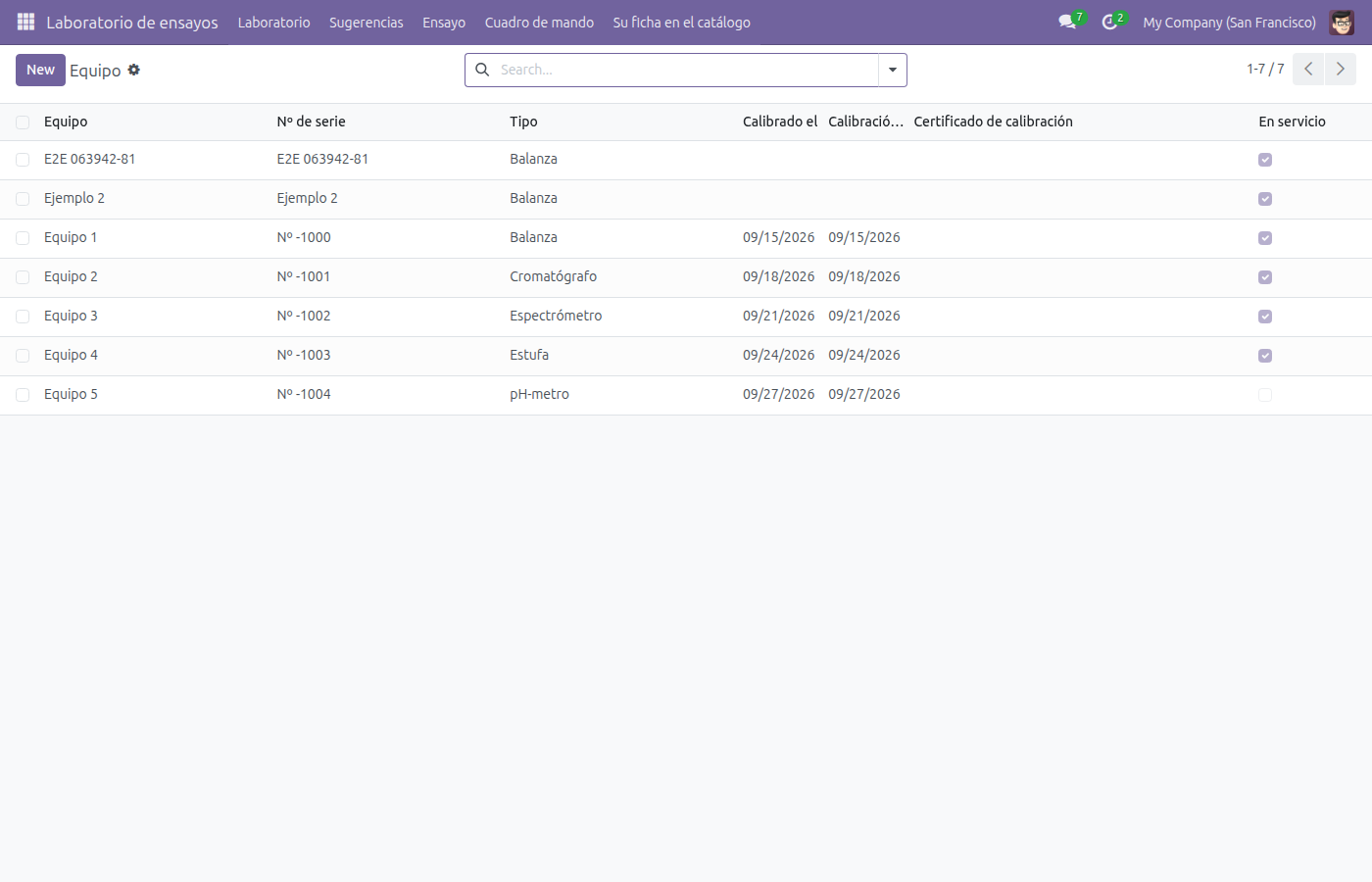1372x882 pixels.
Task: Sort by the Equipo column header
Action: tap(66, 122)
